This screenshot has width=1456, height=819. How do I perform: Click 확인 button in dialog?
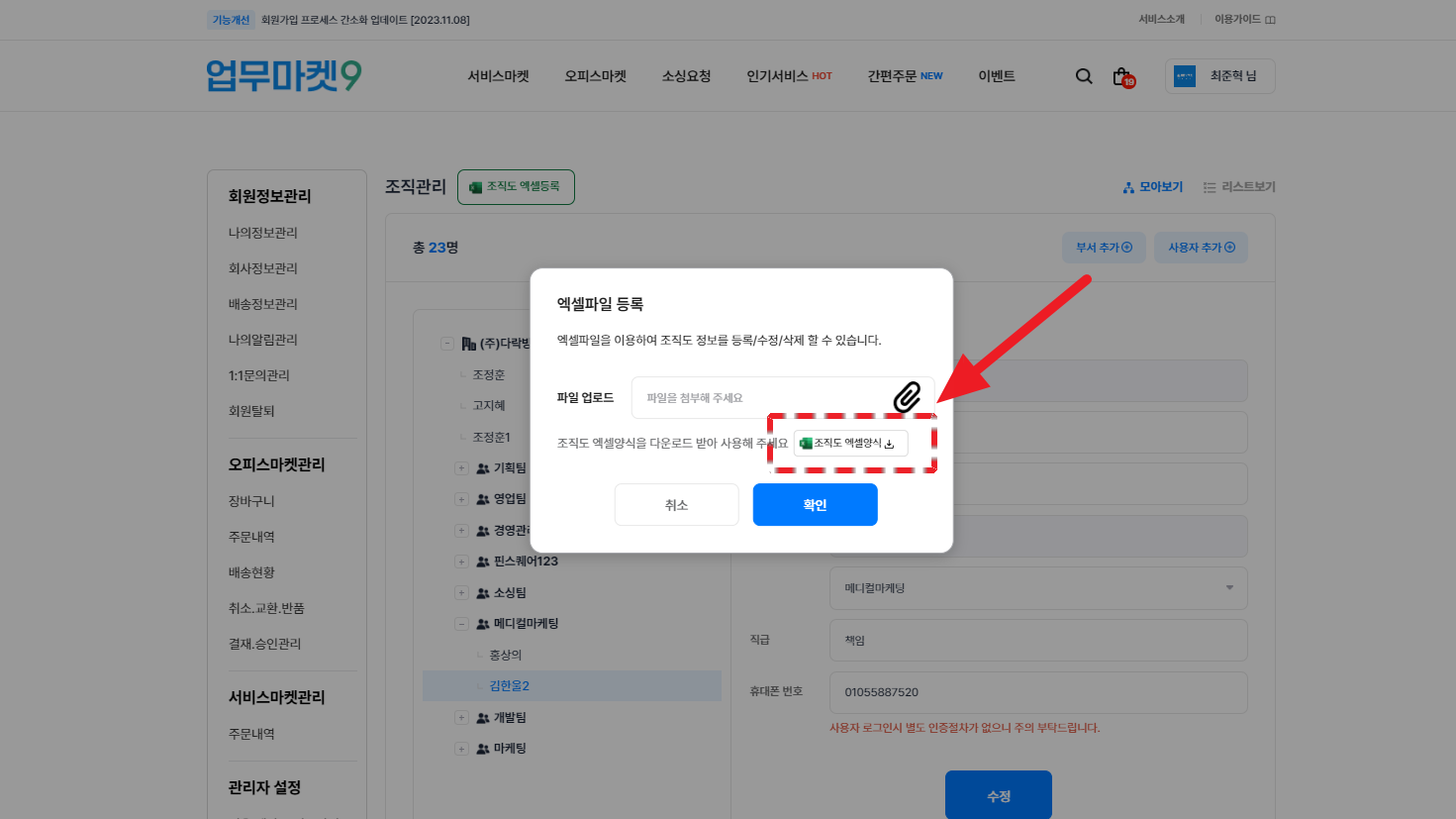[815, 505]
